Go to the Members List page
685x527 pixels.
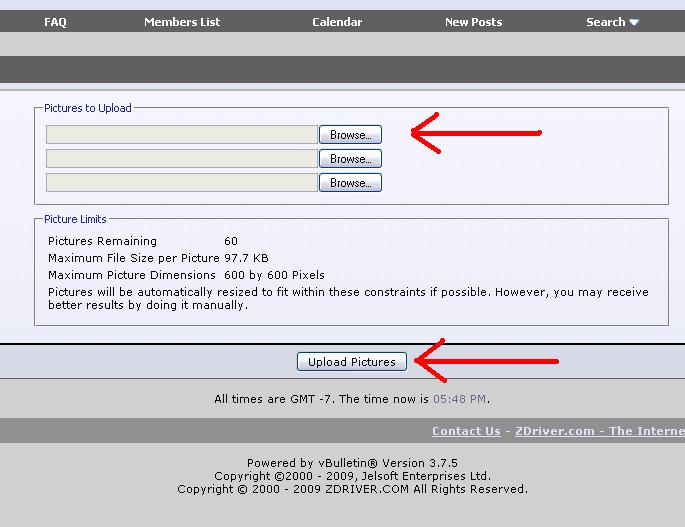pyautogui.click(x=182, y=22)
